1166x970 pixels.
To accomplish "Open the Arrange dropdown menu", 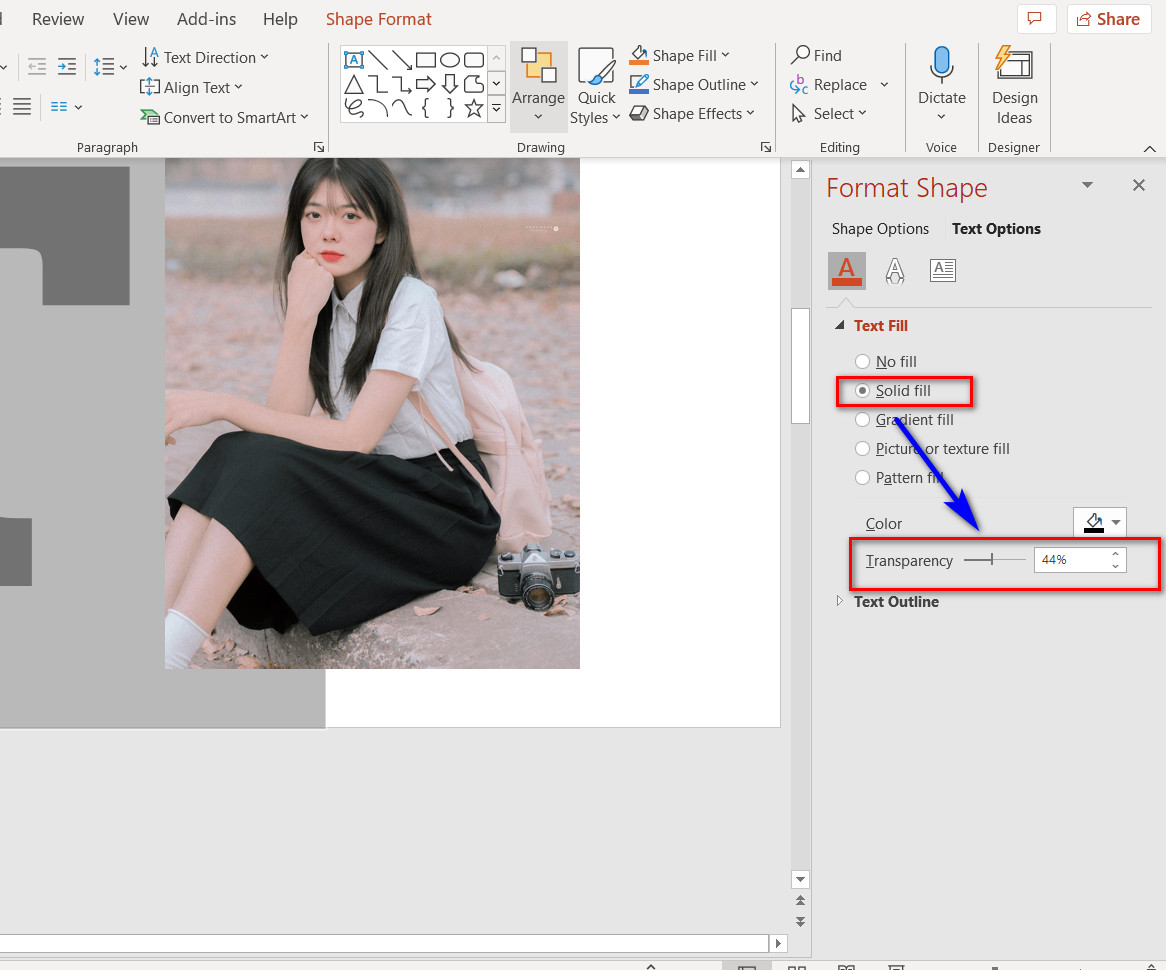I will coord(538,85).
